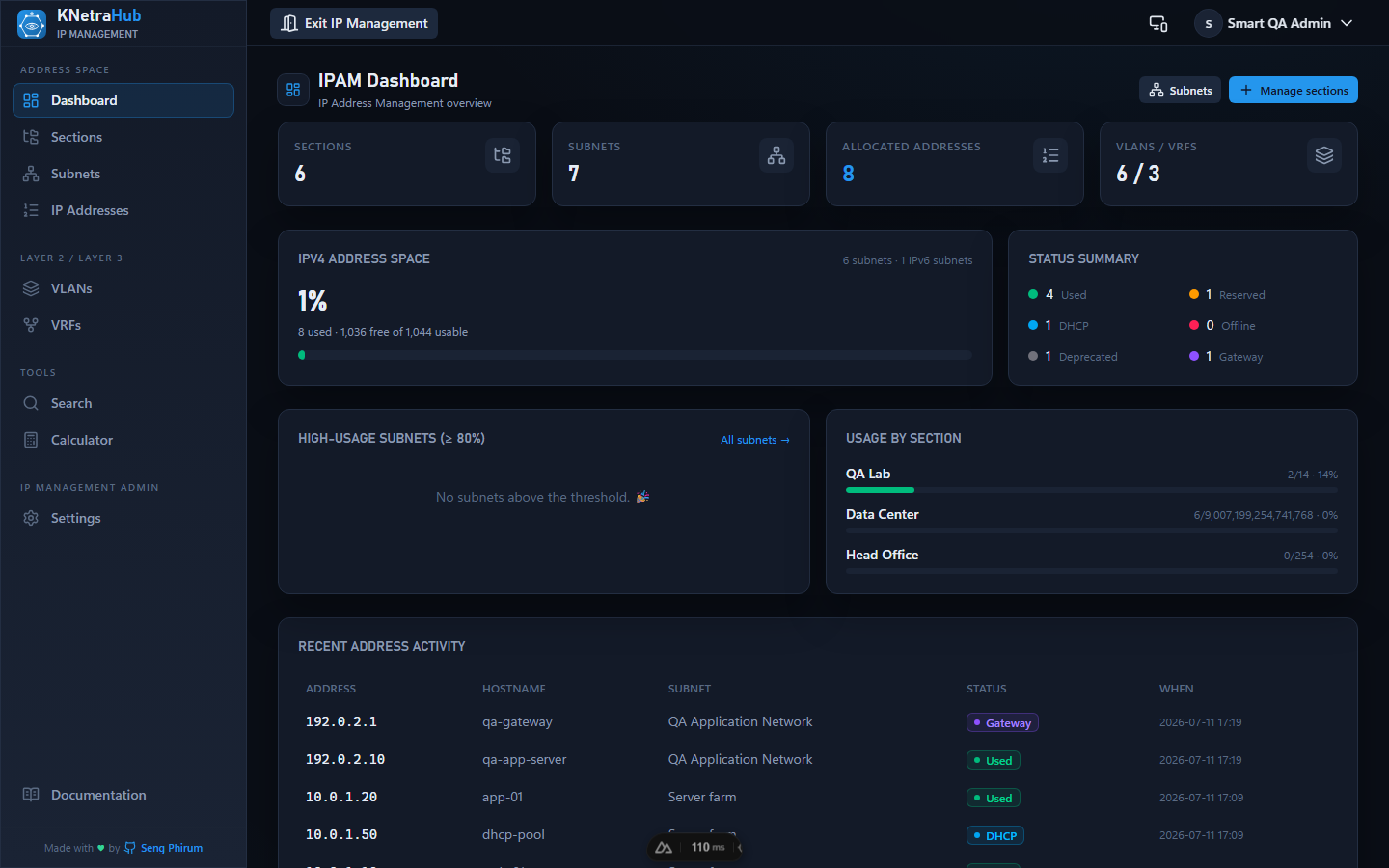
Task: Open Dashboard in the sidebar
Action: click(123, 100)
